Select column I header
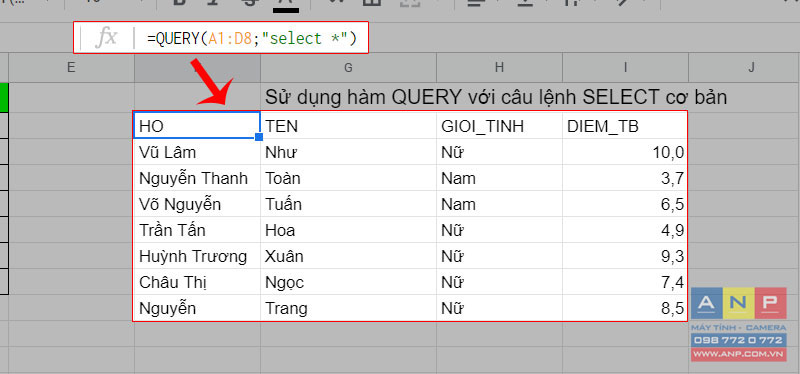The image size is (800, 374). coord(625,67)
